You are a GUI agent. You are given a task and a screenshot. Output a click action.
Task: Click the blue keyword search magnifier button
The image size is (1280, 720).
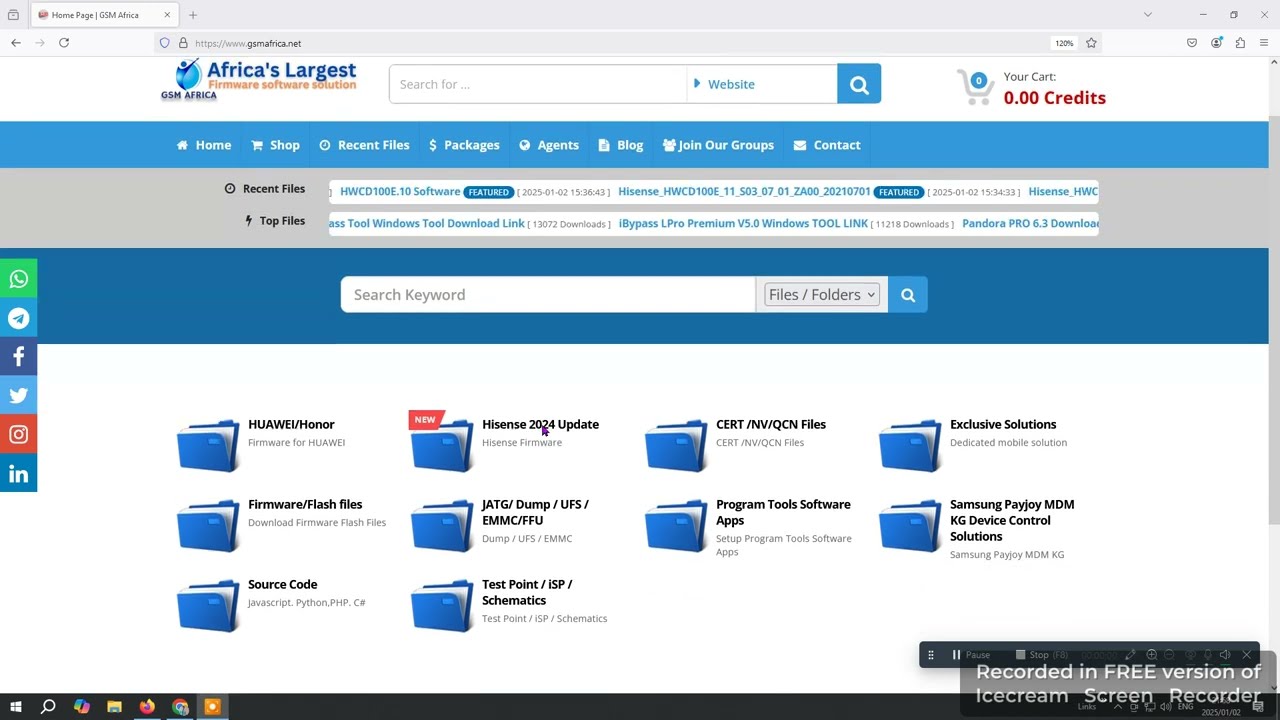point(908,295)
